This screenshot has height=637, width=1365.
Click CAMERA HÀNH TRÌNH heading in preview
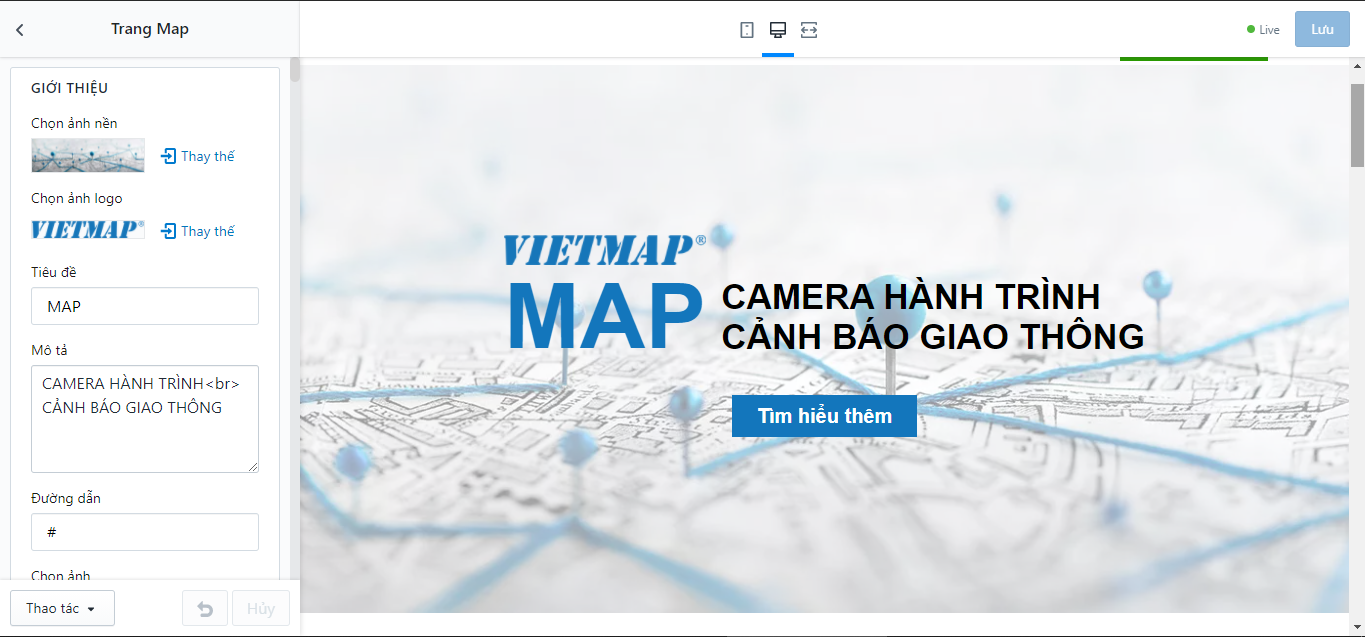coord(911,297)
